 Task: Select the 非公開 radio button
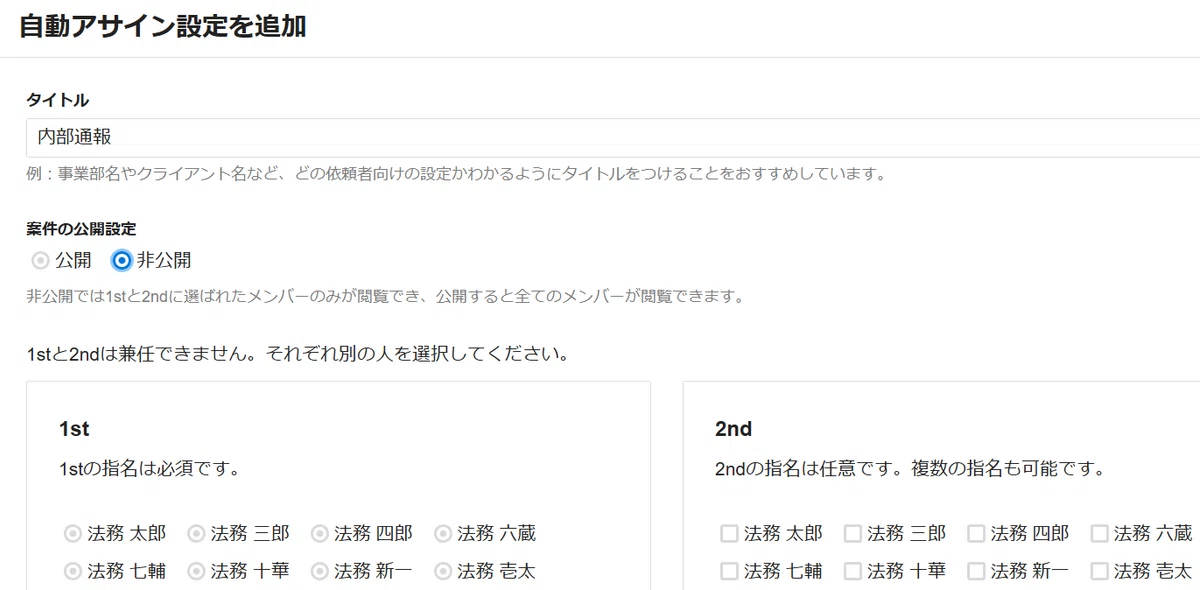[122, 261]
